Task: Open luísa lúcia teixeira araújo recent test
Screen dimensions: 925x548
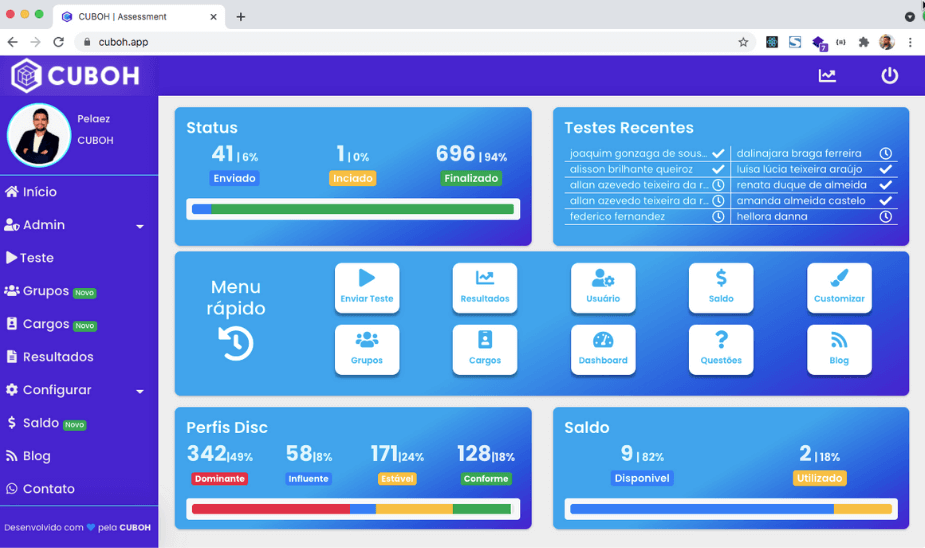Action: [x=799, y=169]
